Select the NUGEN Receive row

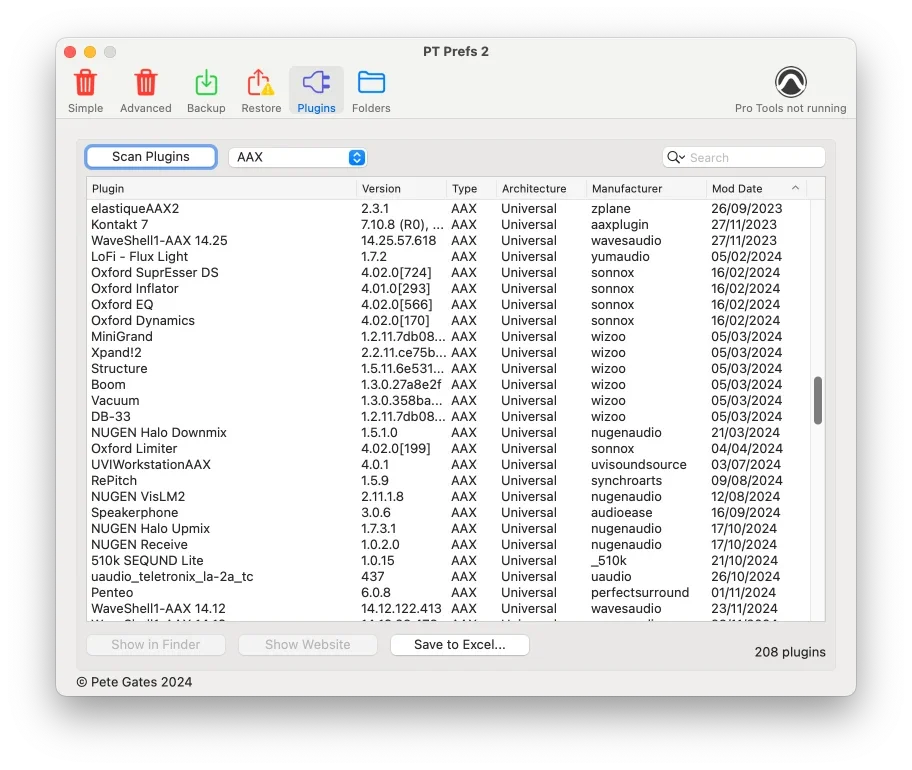click(448, 544)
